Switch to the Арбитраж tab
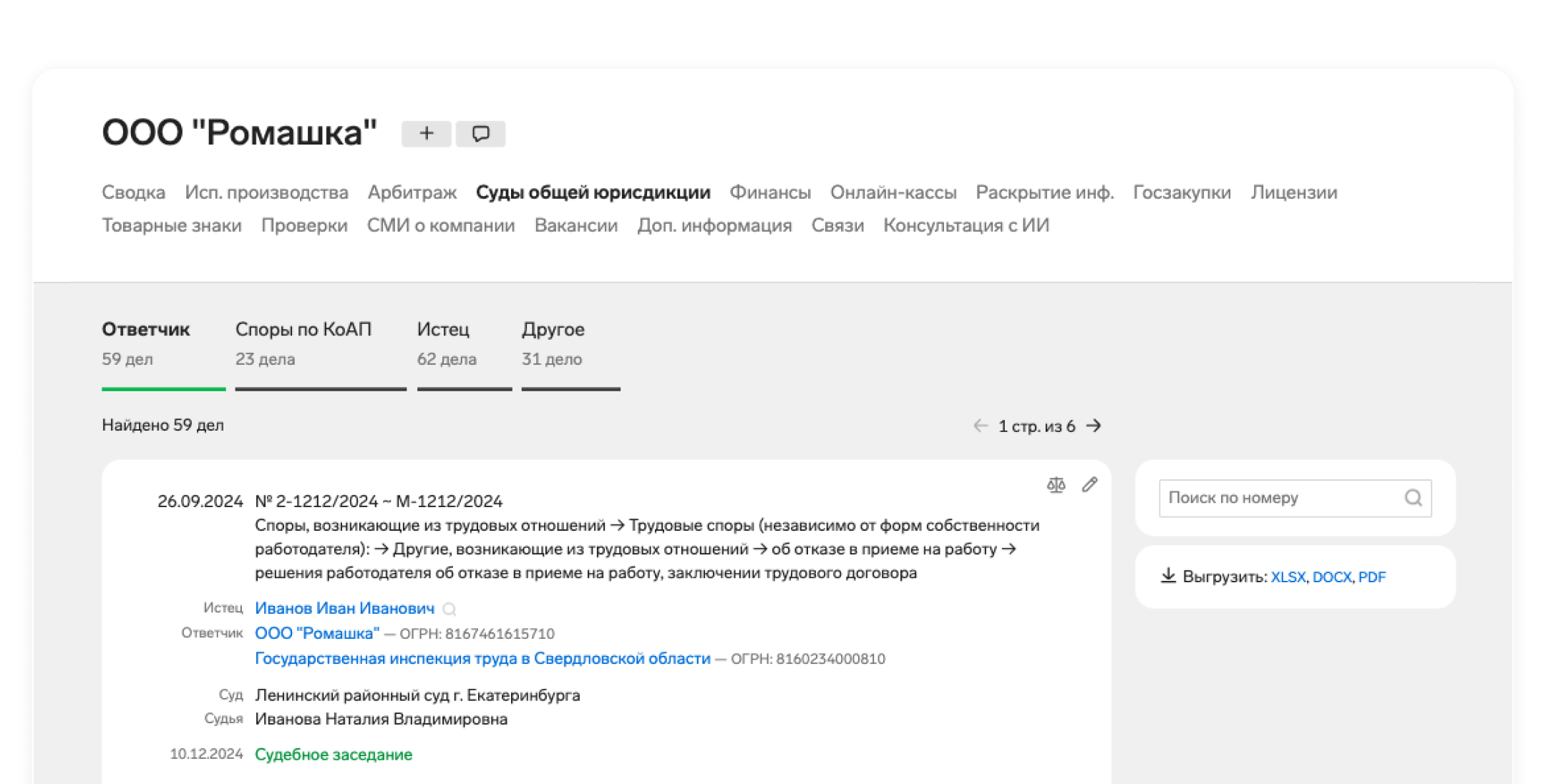This screenshot has width=1546, height=784. [412, 192]
